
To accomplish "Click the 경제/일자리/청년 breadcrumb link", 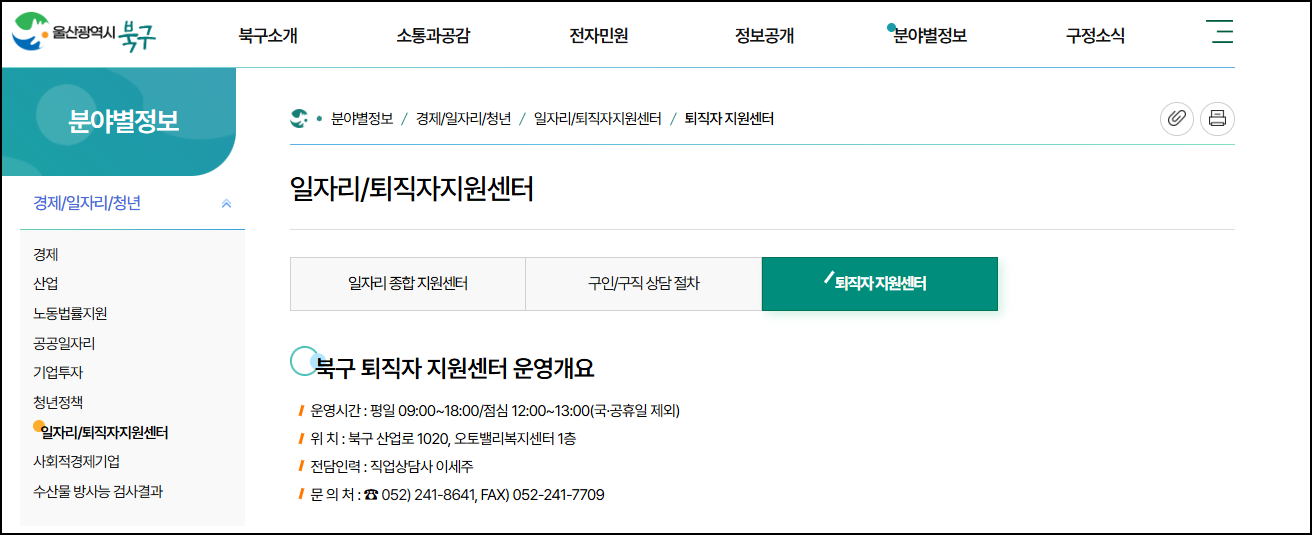I will pos(463,119).
